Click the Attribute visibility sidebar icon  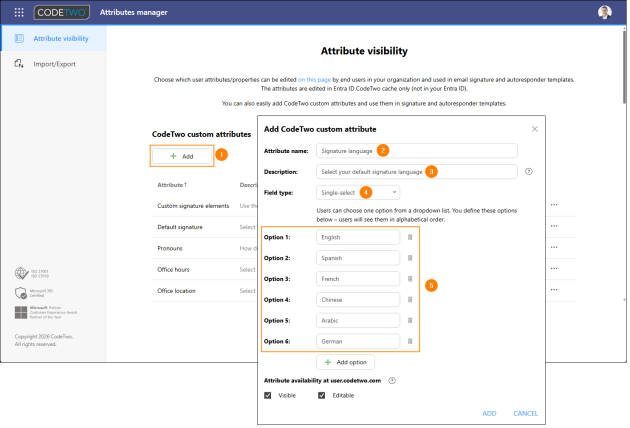[19, 39]
